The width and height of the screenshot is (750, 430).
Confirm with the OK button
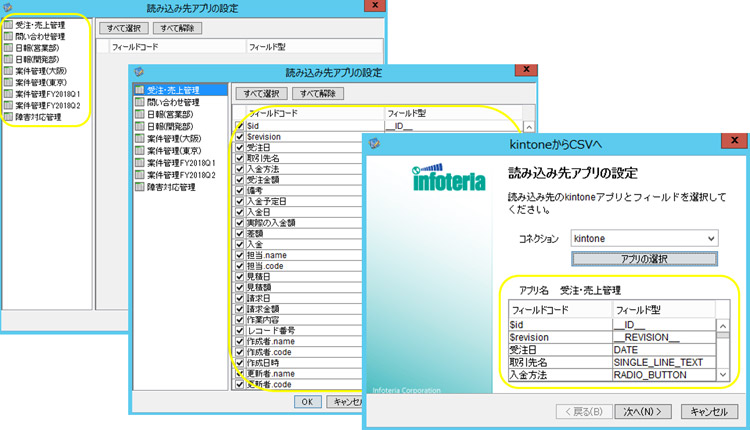[307, 401]
